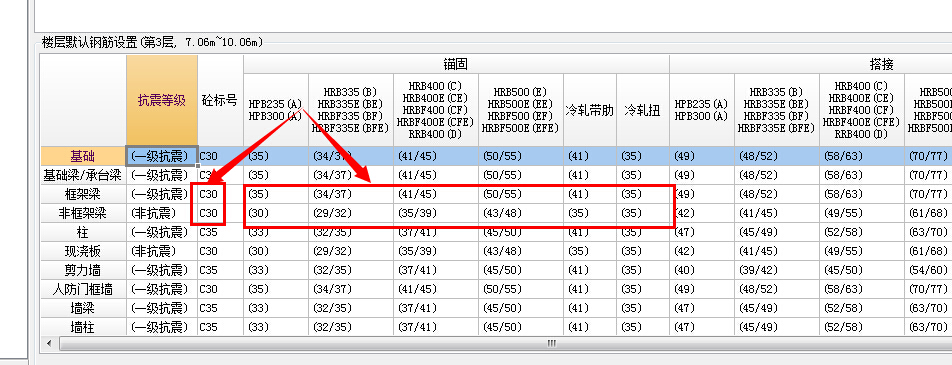Viewport: 952px width, 365px height.
Task: Open 抗震等级 cell (非抗震) for 非框架梁
Action: tap(162, 213)
